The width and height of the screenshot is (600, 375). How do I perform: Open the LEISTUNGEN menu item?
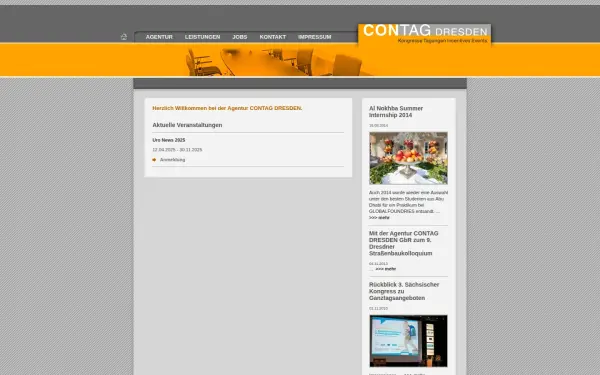[202, 37]
